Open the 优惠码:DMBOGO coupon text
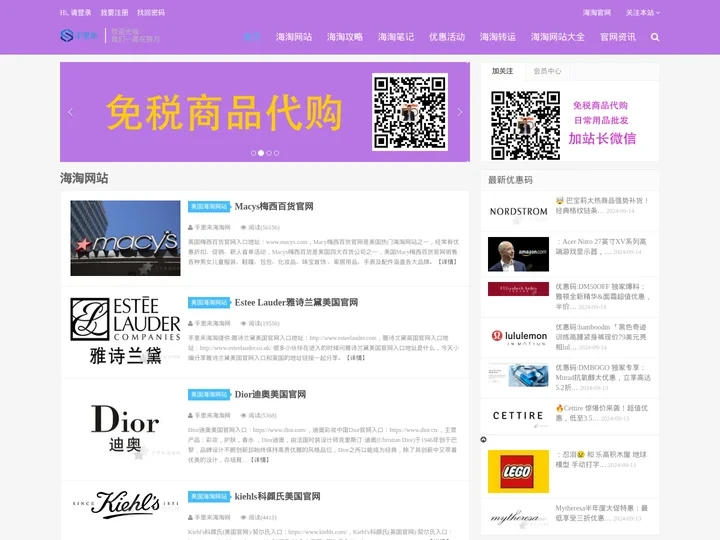Image resolution: width=720 pixels, height=540 pixels. [603, 377]
